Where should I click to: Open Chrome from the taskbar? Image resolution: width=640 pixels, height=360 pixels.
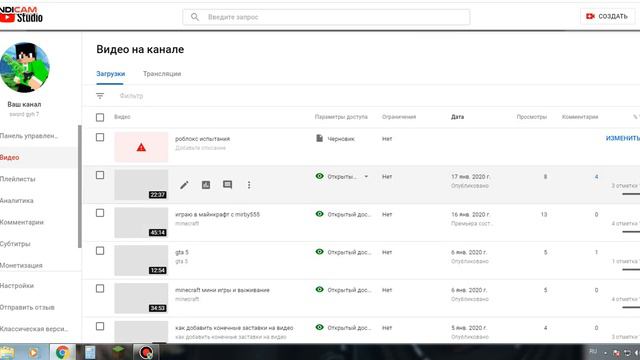[62, 352]
